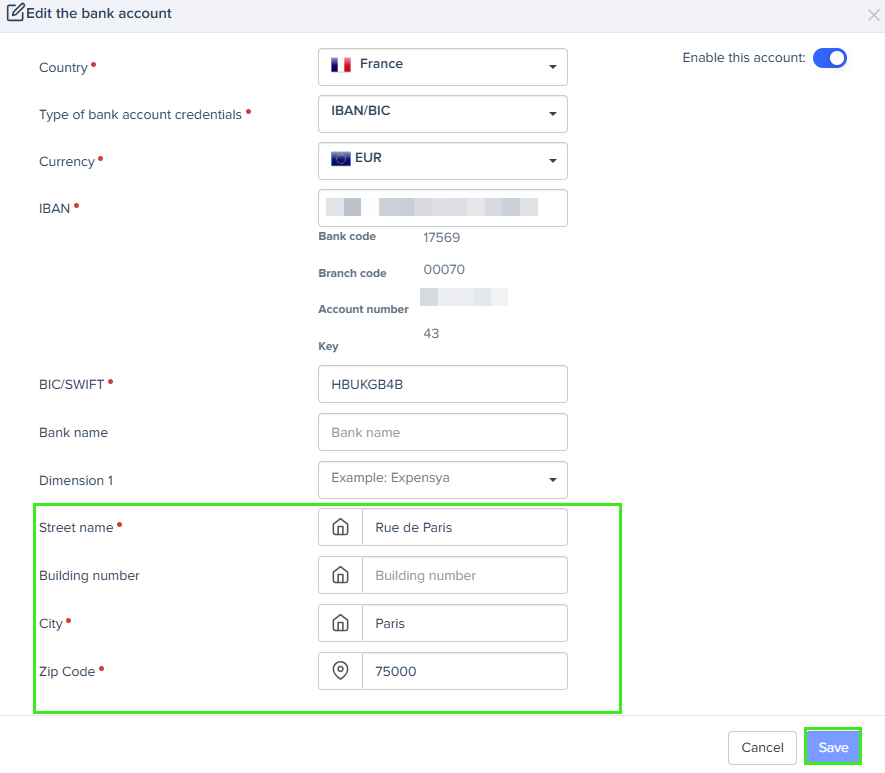Click into the BIC/SWIFT field HBUKGB4B

pos(442,384)
